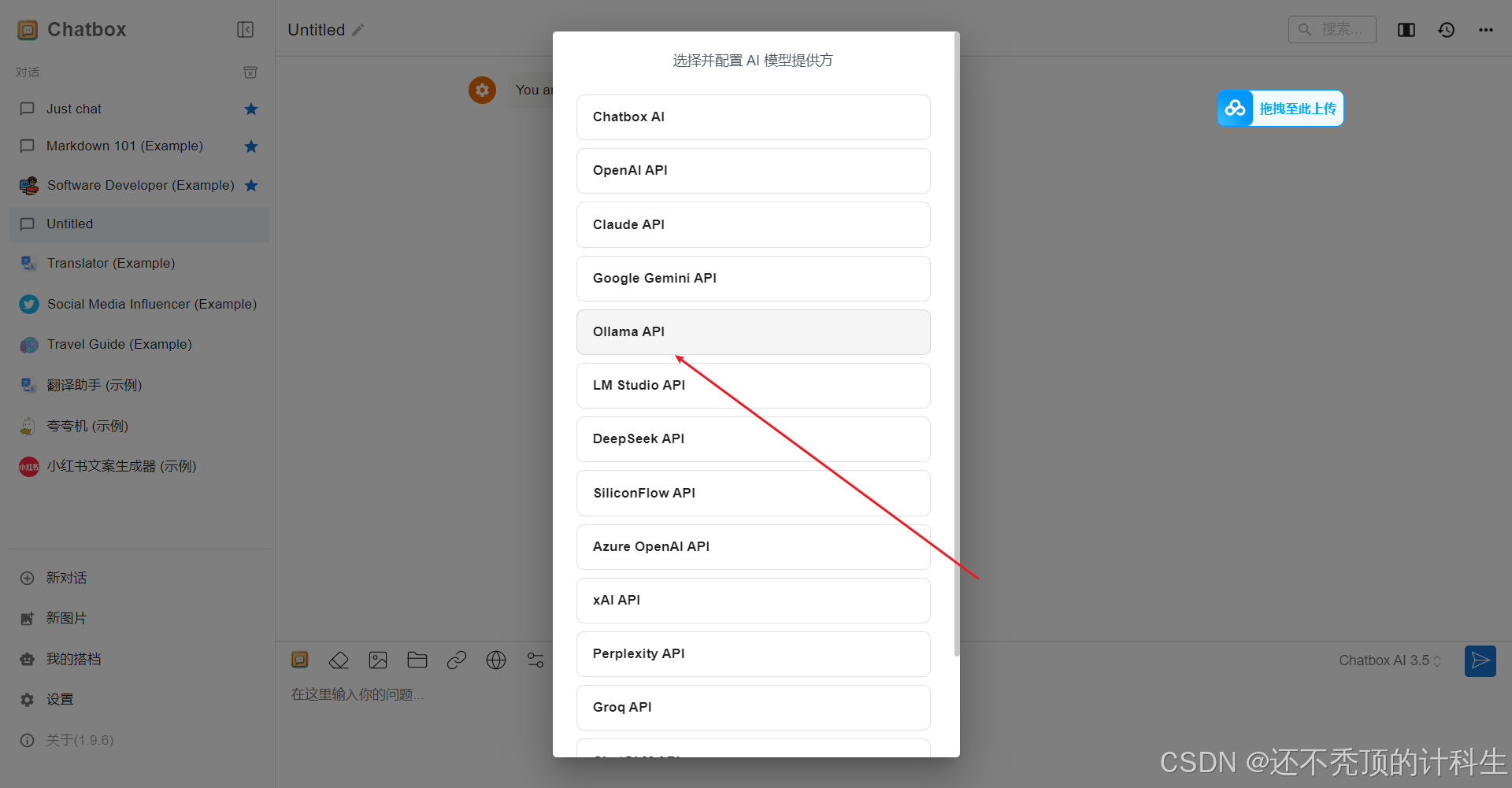Click the archive conversations icon beside 对话
This screenshot has width=1512, height=788.
click(x=250, y=72)
